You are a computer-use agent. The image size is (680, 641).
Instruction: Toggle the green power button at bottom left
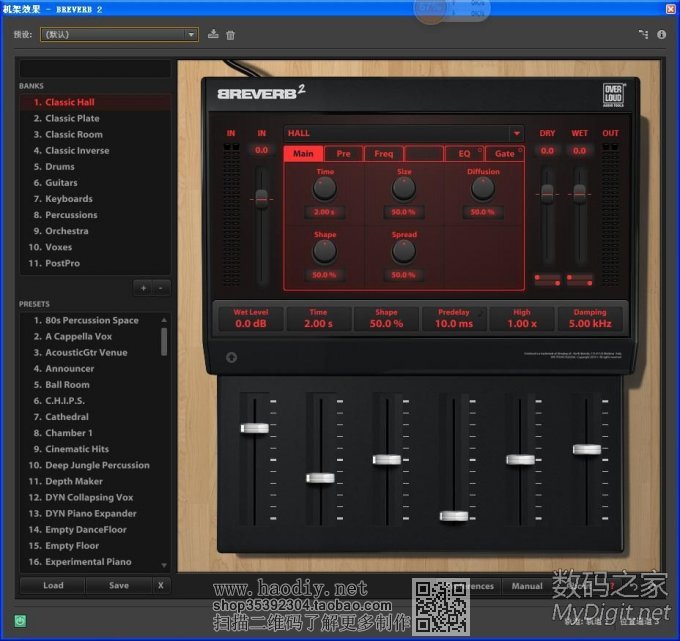tap(20, 621)
